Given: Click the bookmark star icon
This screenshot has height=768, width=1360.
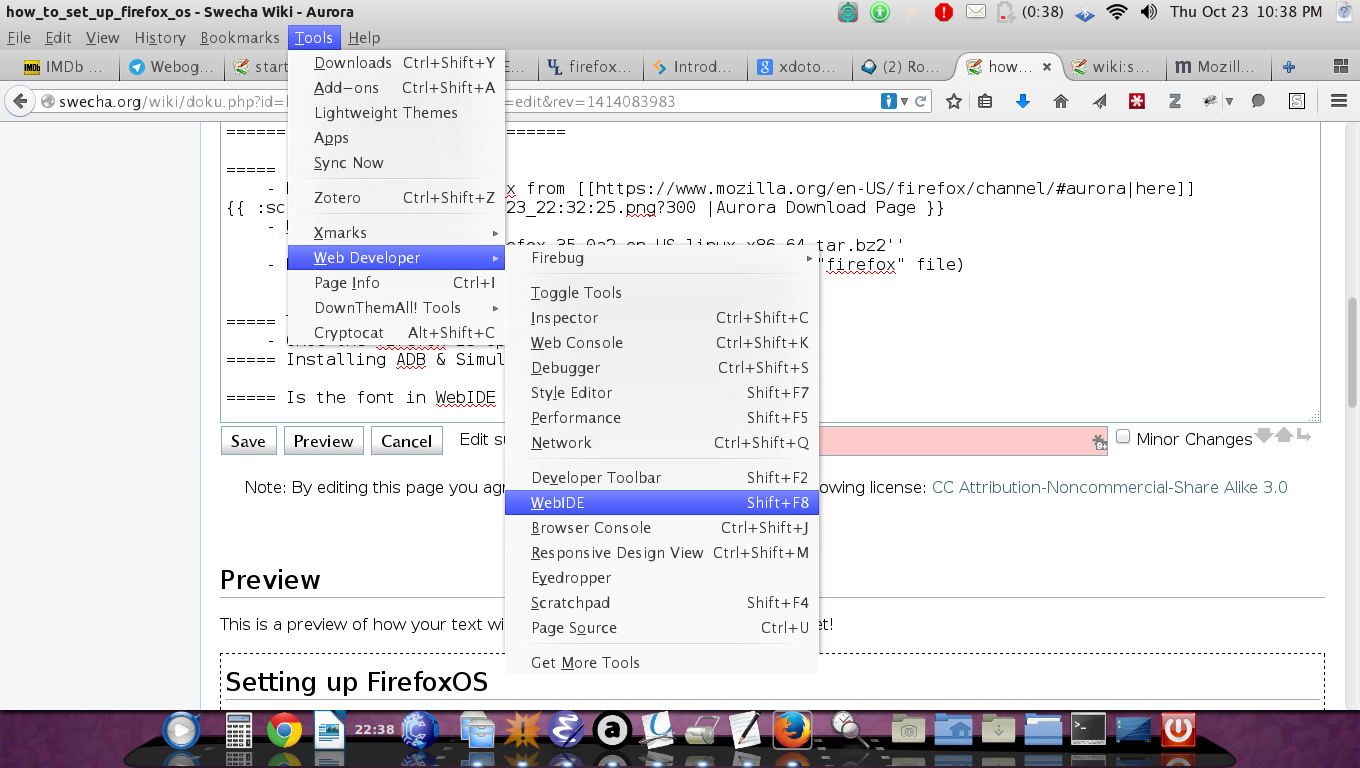Looking at the screenshot, I should [x=954, y=101].
